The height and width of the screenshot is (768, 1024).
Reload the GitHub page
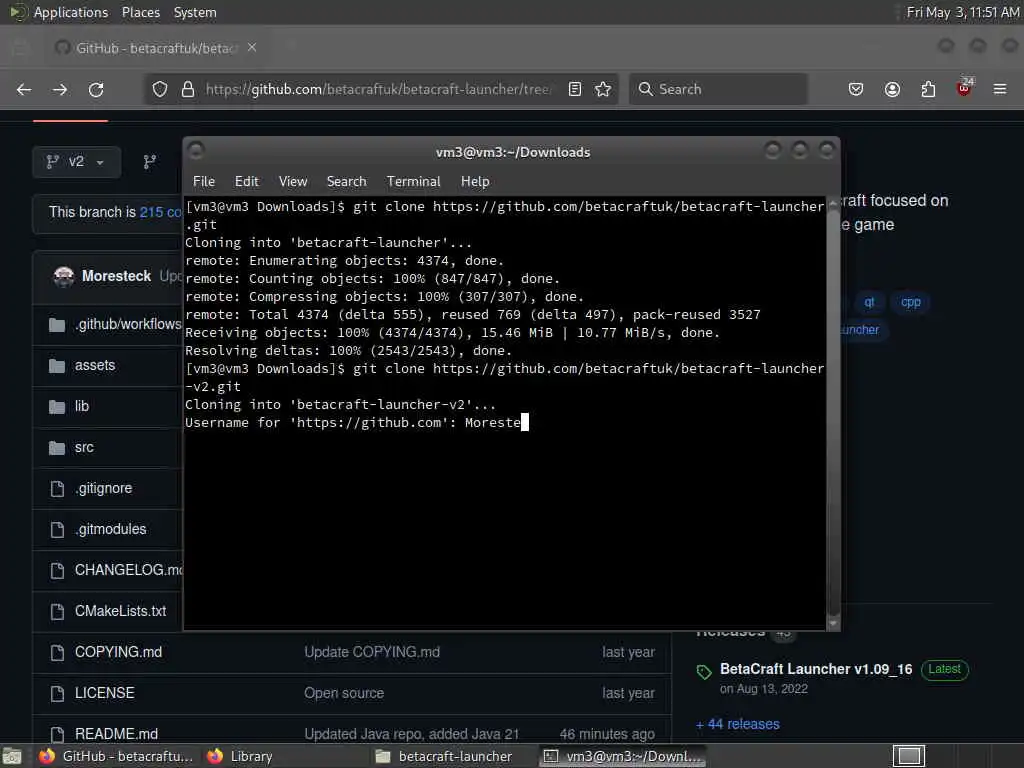96,89
